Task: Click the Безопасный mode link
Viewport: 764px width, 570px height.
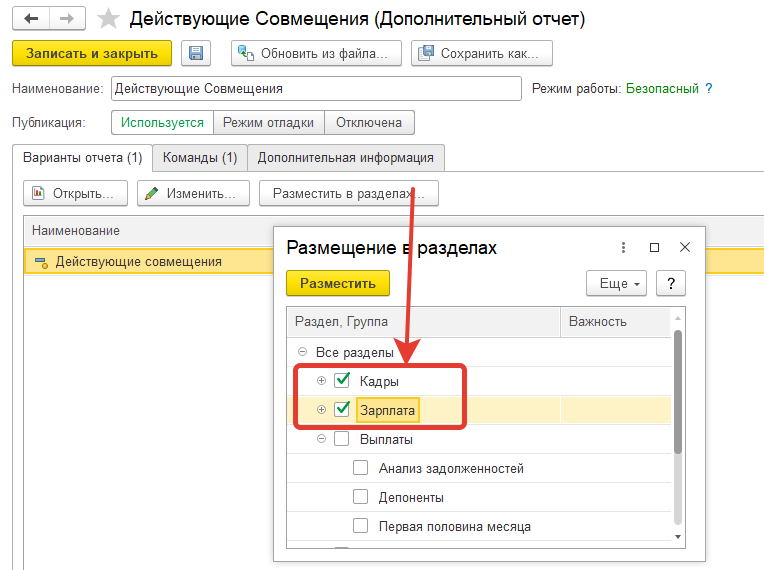Action: pos(662,88)
